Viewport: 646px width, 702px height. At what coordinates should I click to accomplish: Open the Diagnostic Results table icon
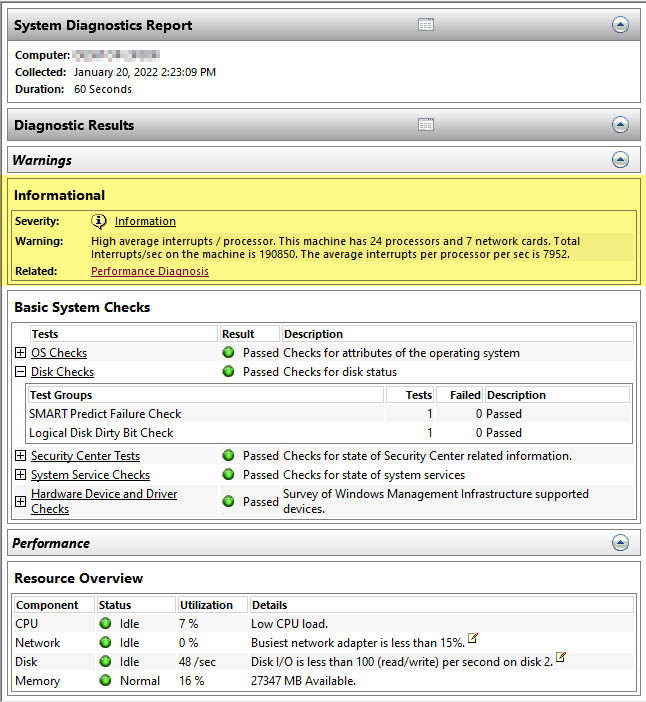click(x=425, y=124)
